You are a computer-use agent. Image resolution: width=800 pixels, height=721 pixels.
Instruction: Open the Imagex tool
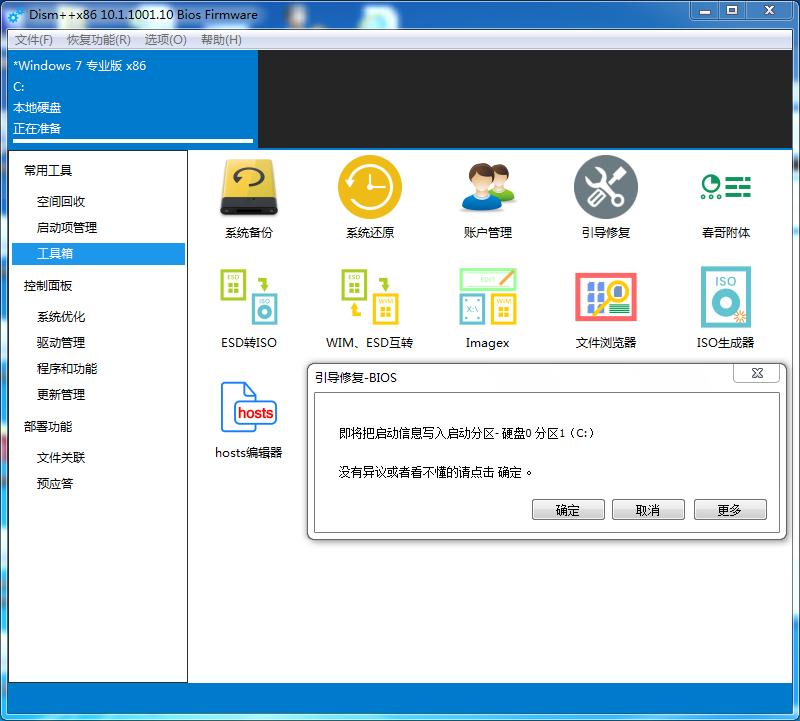[x=487, y=307]
